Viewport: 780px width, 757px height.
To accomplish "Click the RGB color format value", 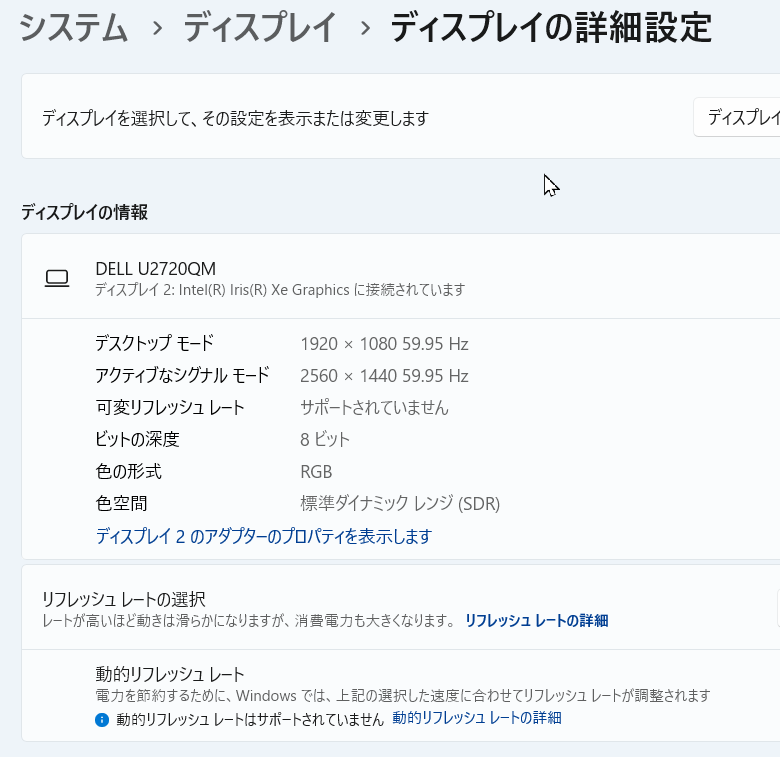I will coord(316,472).
